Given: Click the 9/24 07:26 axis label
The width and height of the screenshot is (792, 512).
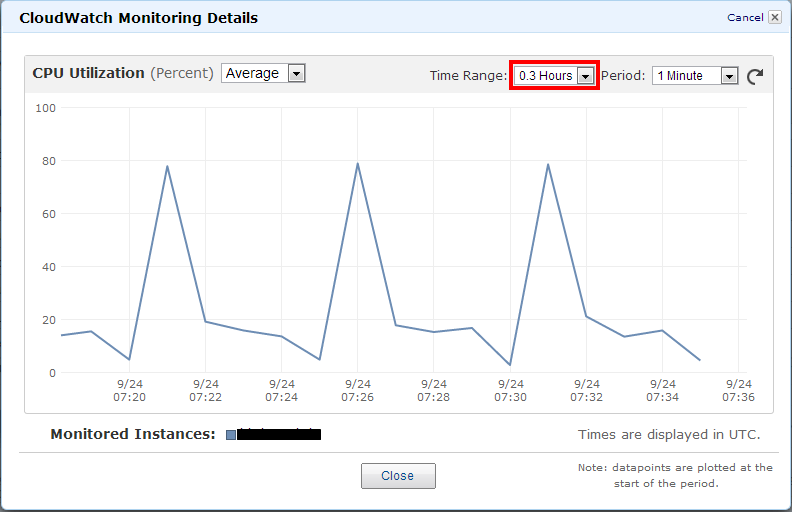Looking at the screenshot, I should [358, 390].
